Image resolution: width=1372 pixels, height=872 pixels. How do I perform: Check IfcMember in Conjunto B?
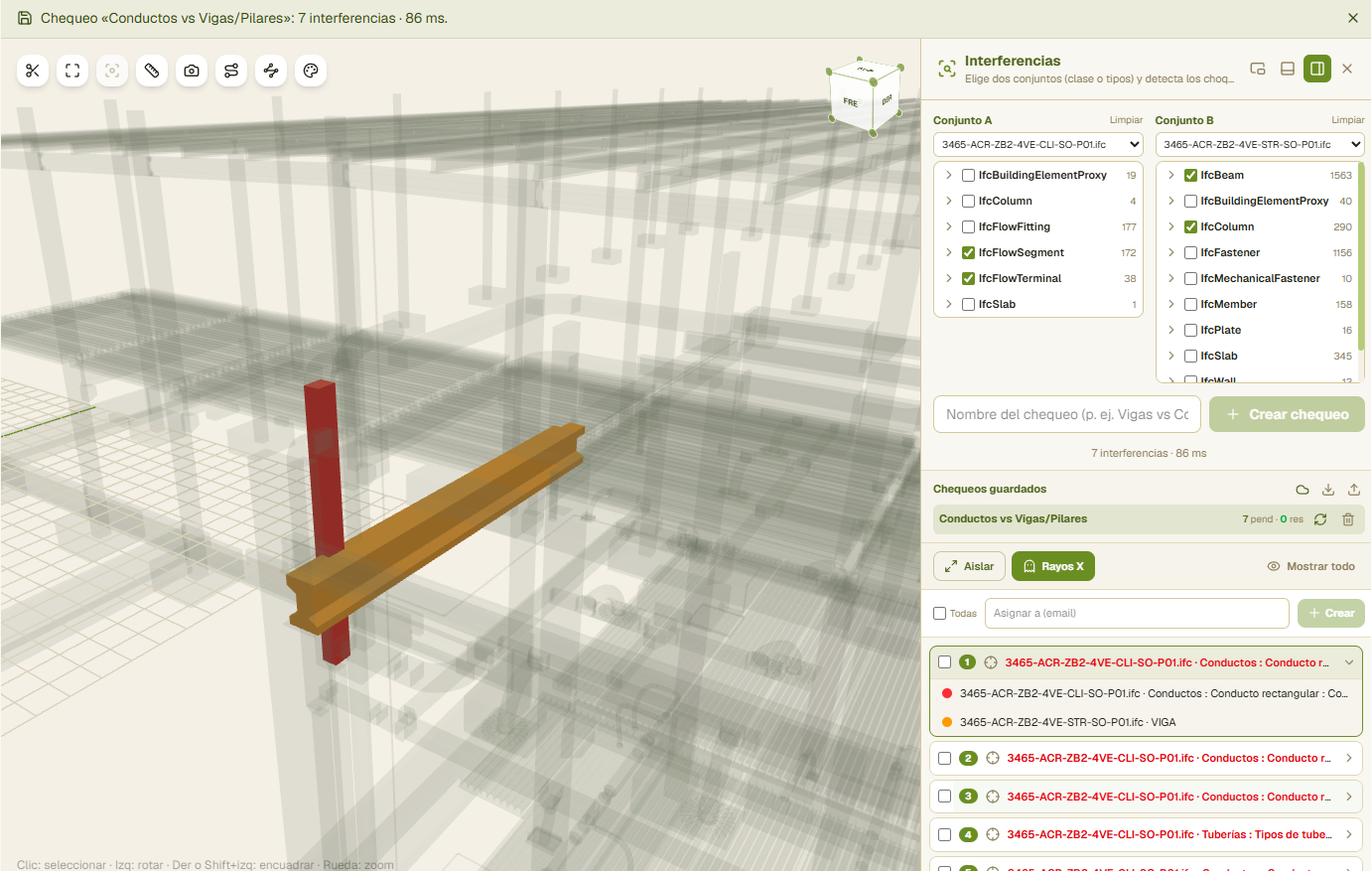(x=1190, y=304)
